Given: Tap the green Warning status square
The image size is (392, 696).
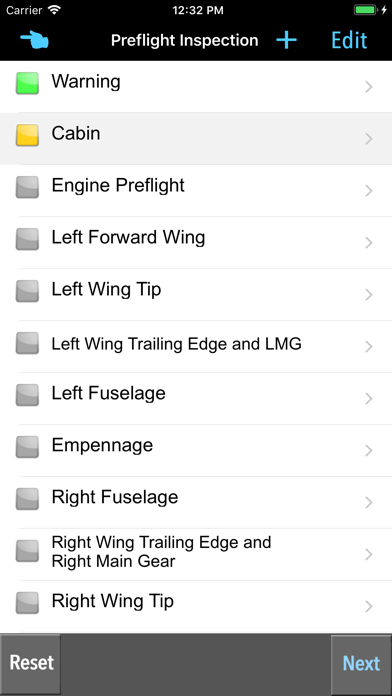Looking at the screenshot, I should 27,83.
